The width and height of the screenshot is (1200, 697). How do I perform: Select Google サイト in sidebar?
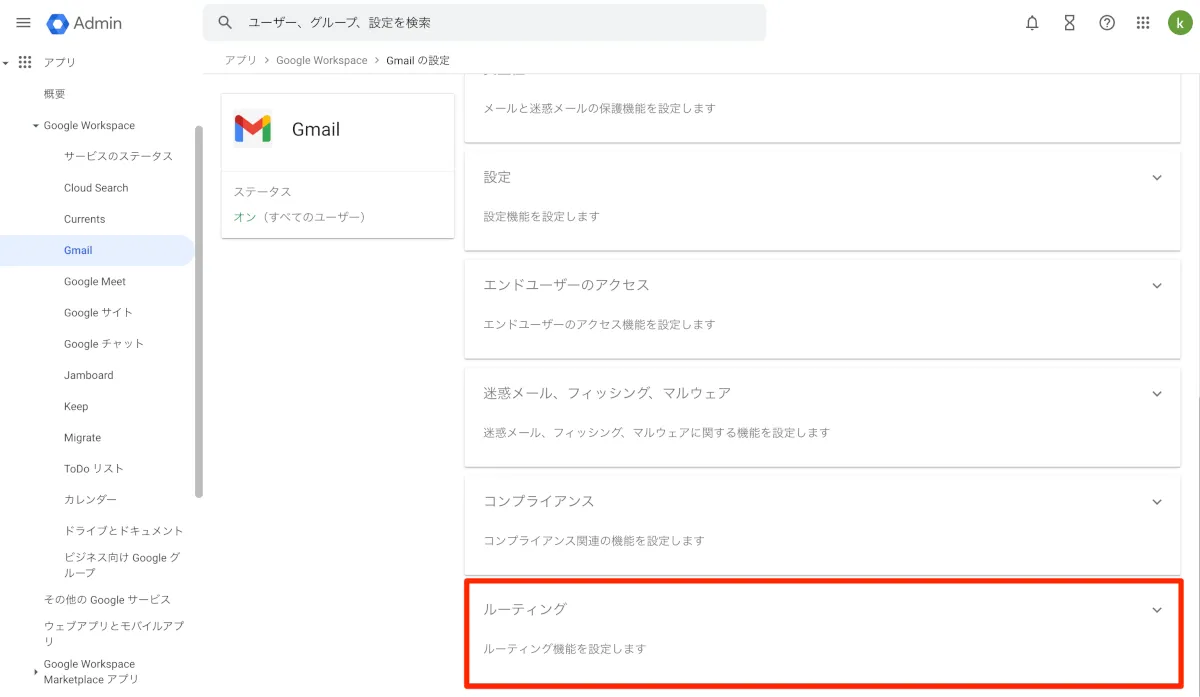(98, 313)
